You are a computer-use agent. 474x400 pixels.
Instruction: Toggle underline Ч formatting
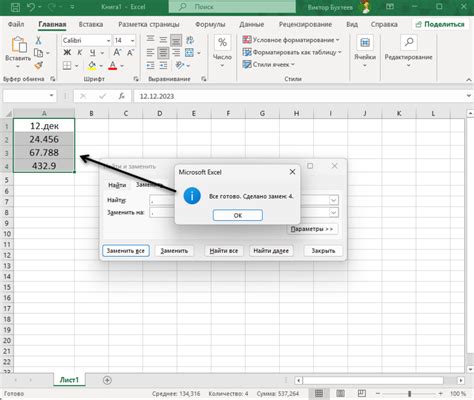pyautogui.click(x=92, y=53)
